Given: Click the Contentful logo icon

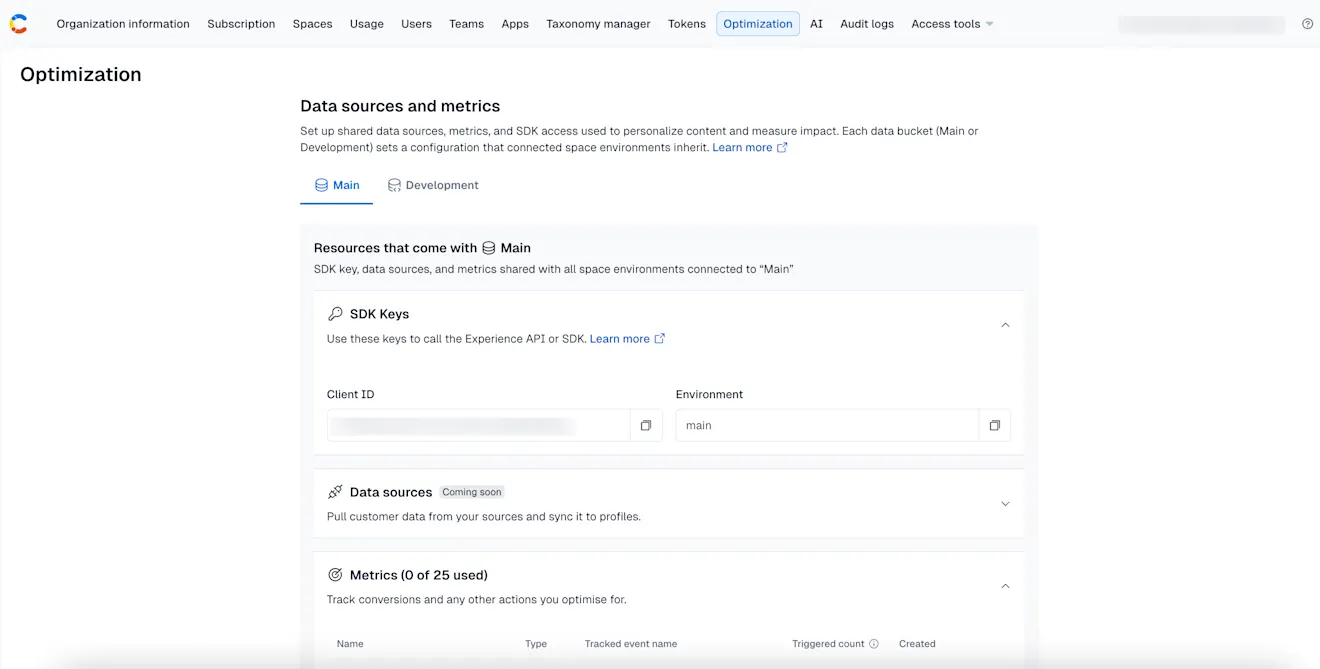Looking at the screenshot, I should click(19, 24).
